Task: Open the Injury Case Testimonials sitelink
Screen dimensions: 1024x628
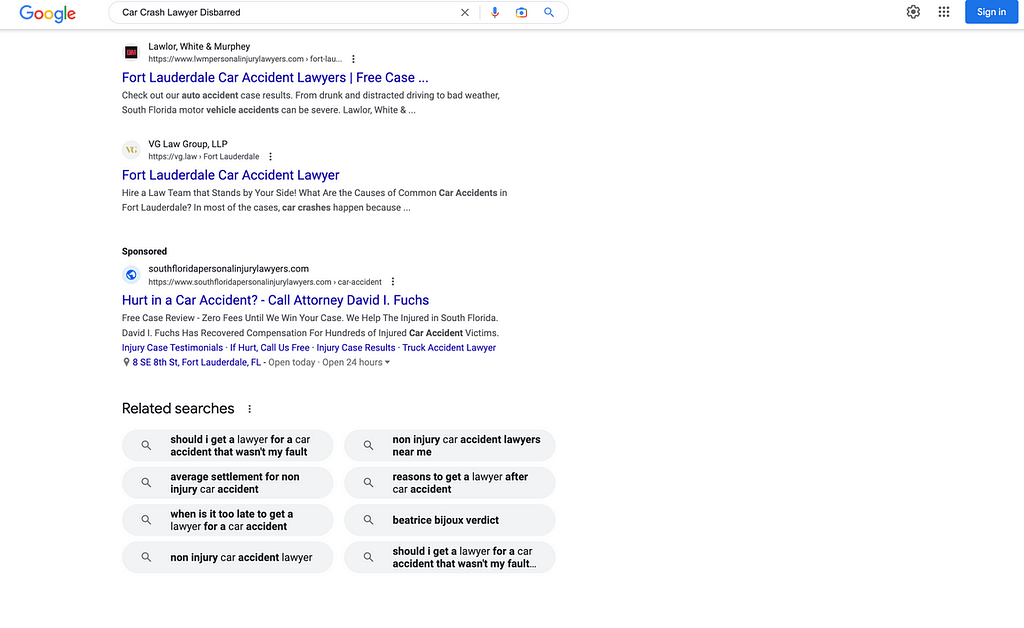Action: pyautogui.click(x=172, y=348)
